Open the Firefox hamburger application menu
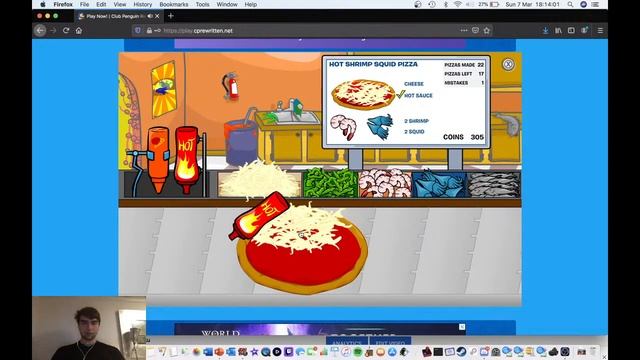640x360 pixels. [600, 31]
